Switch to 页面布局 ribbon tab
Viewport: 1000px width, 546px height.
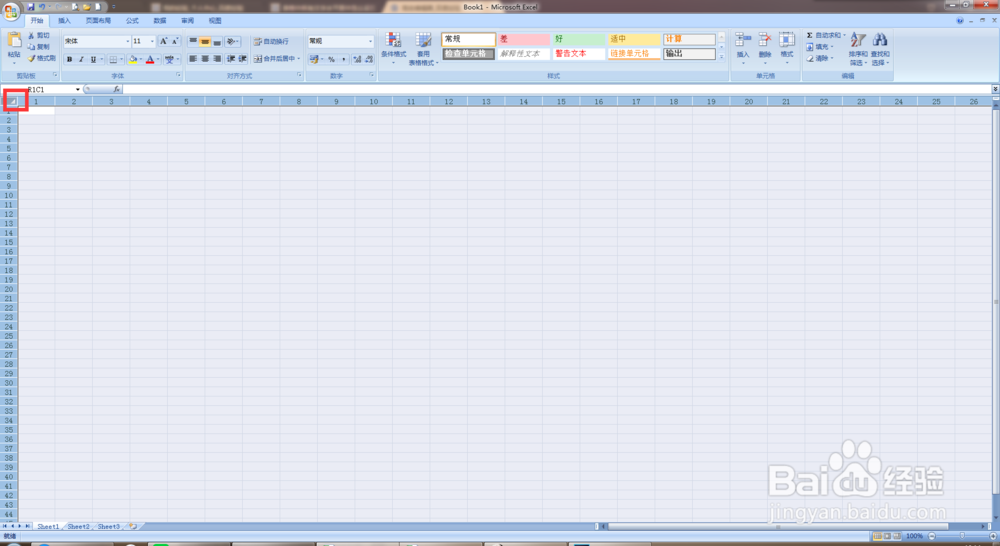pos(98,21)
